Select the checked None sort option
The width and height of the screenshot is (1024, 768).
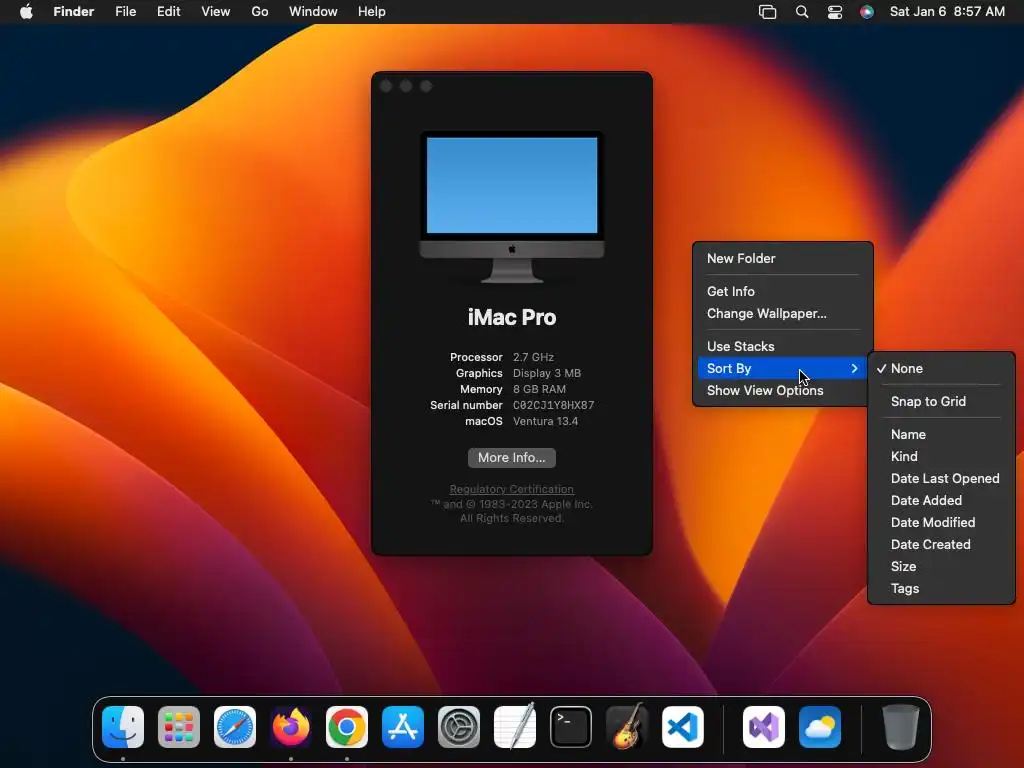point(941,368)
